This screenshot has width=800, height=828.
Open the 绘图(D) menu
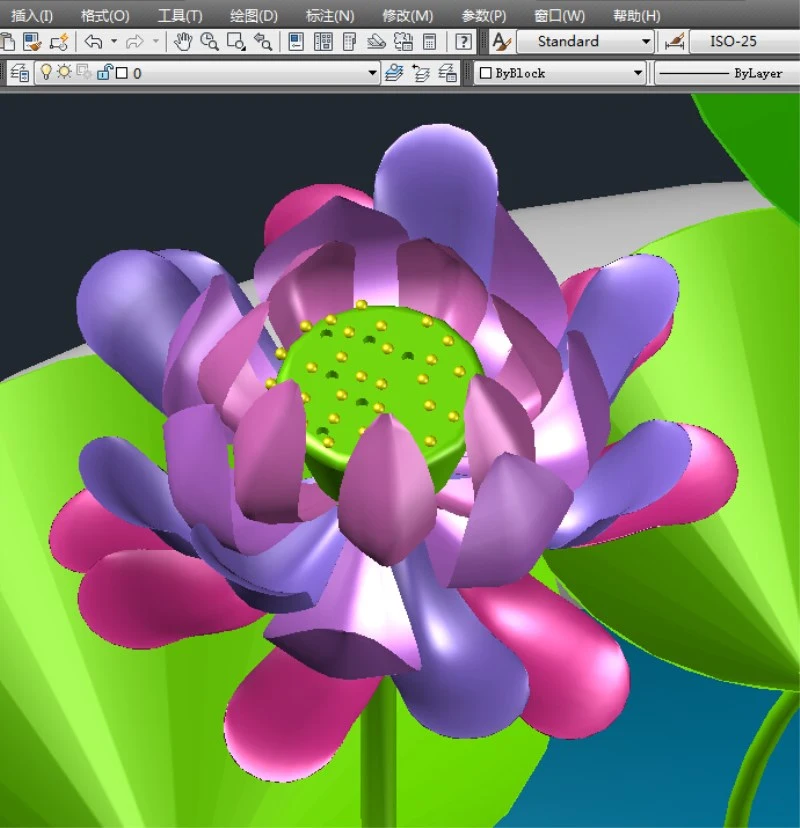[254, 16]
